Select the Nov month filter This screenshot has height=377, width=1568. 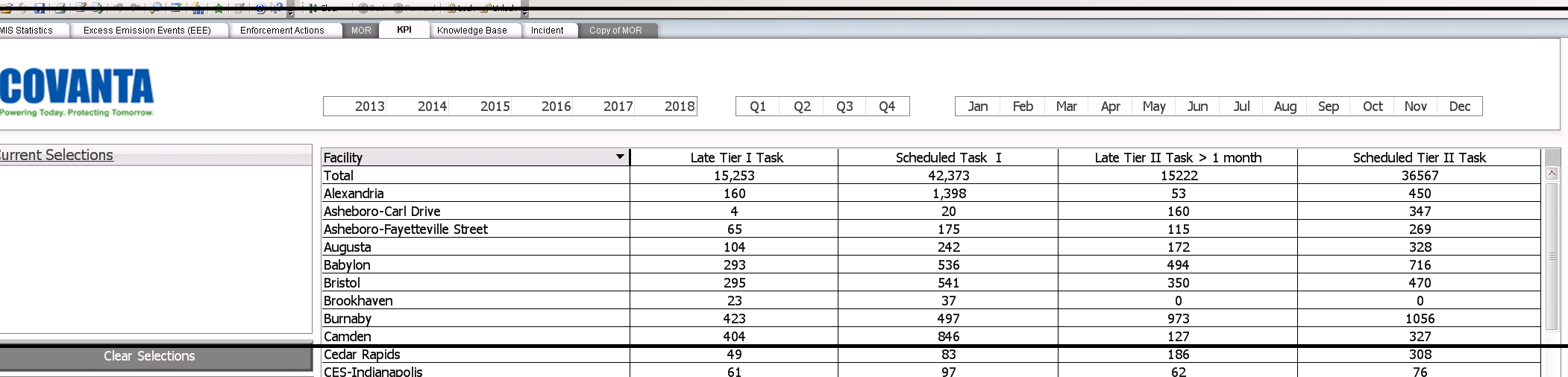click(x=1416, y=107)
